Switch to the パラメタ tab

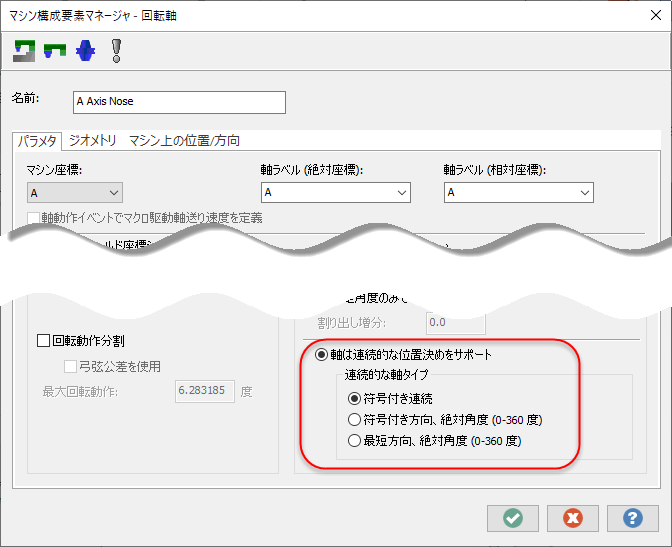coord(37,141)
